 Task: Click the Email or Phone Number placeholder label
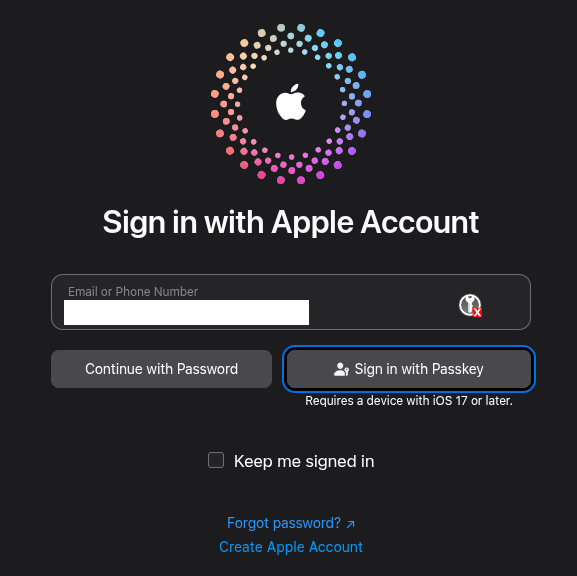pos(133,291)
